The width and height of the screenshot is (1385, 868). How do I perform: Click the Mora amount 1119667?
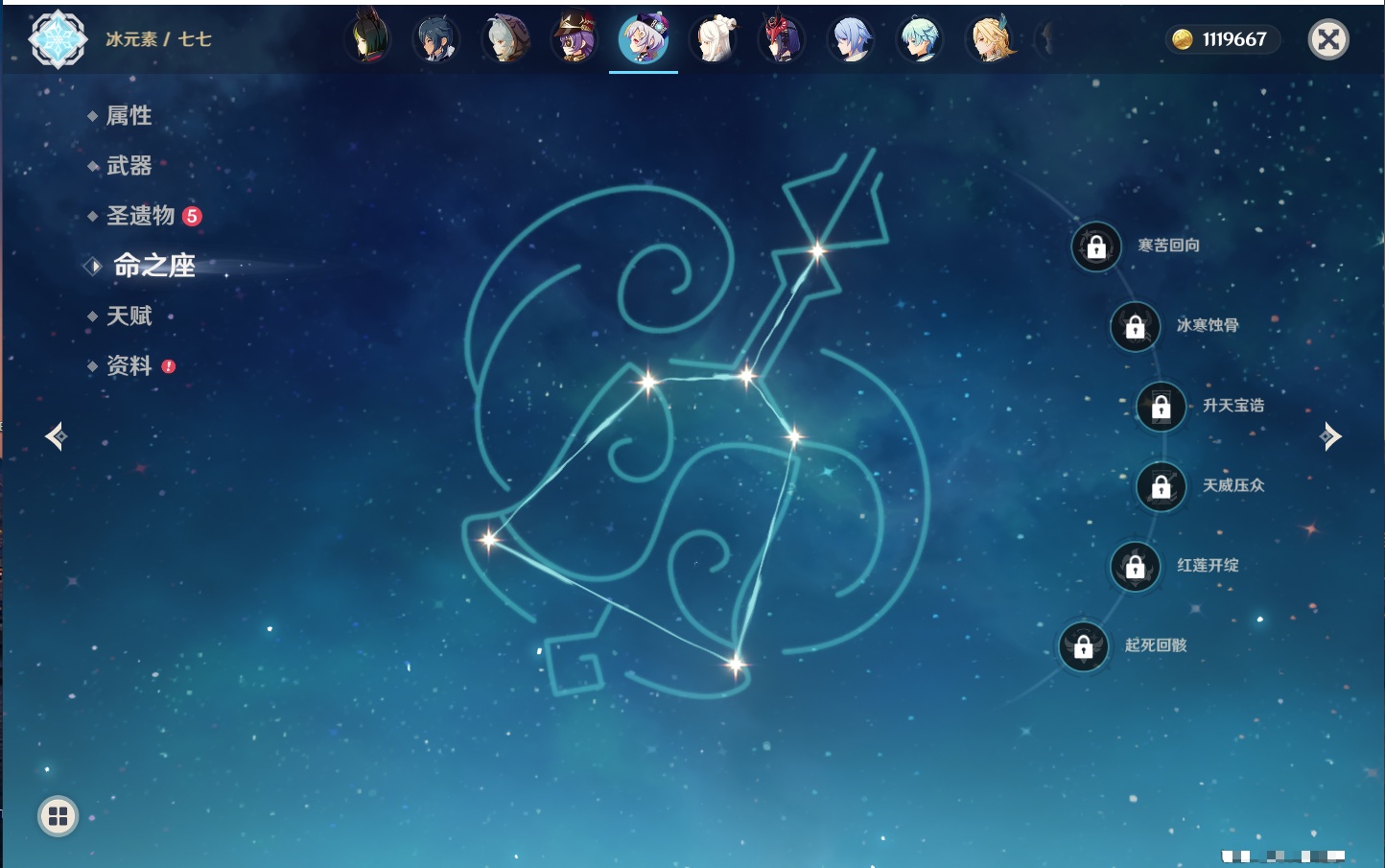coord(1234,39)
